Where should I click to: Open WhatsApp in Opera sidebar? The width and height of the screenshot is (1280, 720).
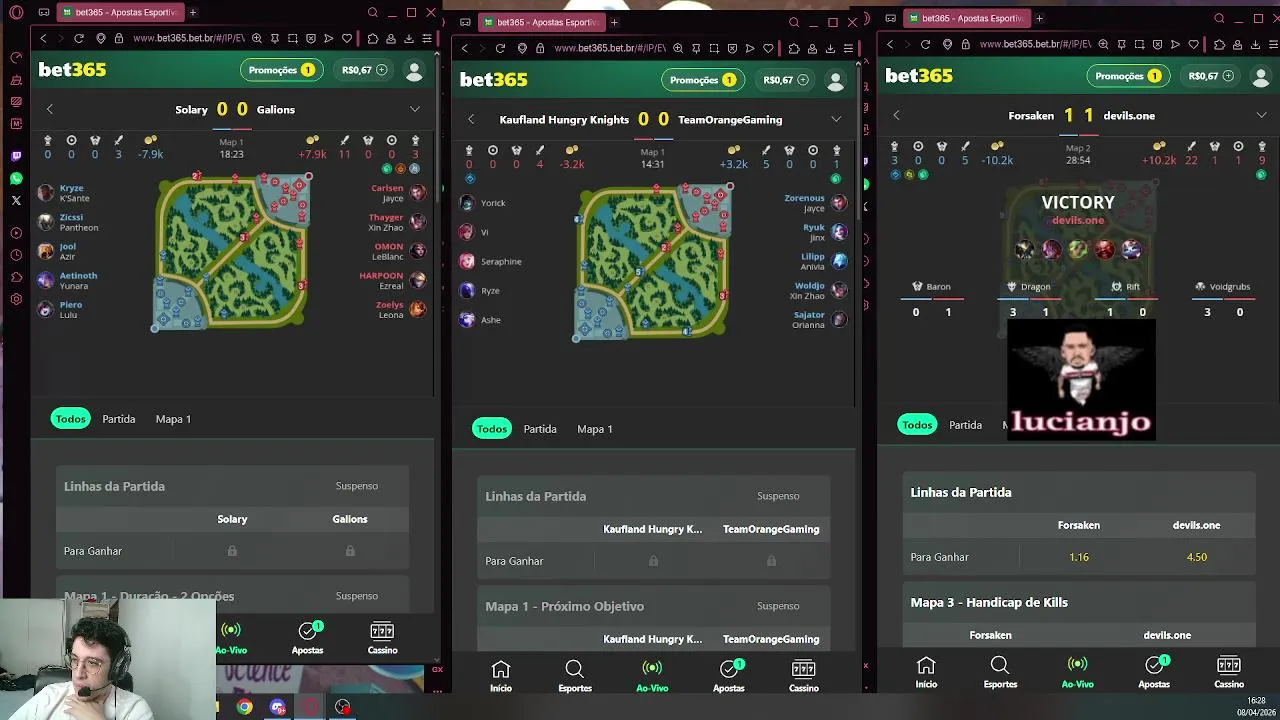pos(16,179)
